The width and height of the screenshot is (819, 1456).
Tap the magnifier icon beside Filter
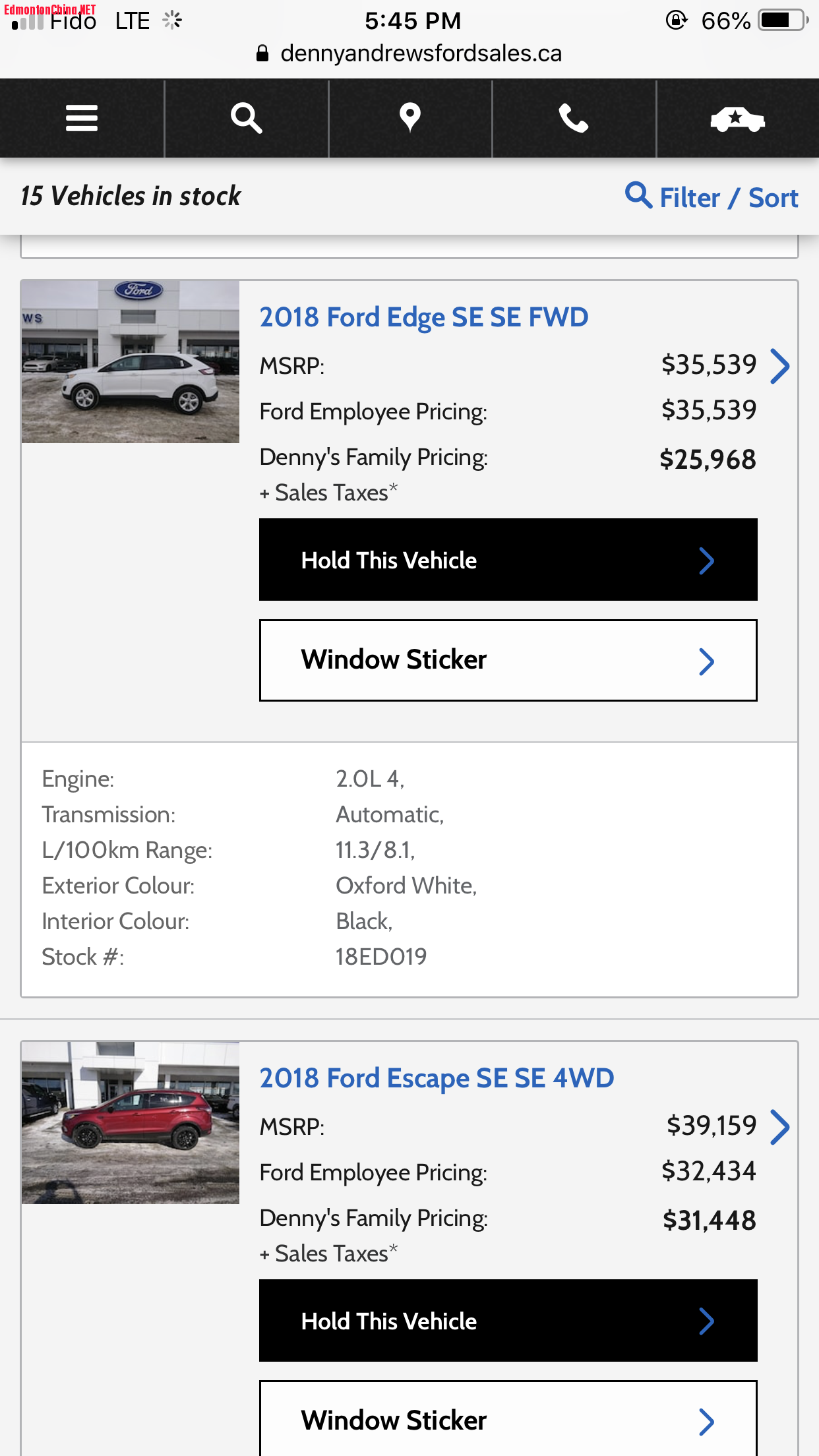pos(638,195)
